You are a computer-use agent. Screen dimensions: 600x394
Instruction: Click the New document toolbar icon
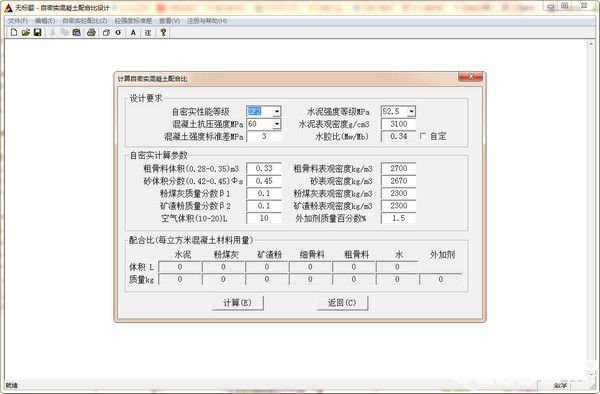coord(14,33)
